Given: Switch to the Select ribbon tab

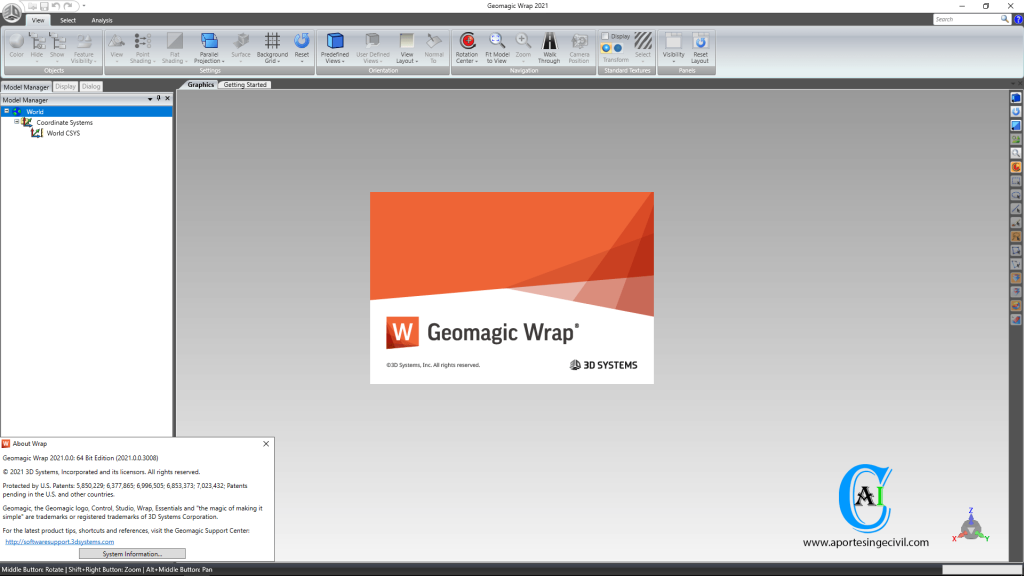Looking at the screenshot, I should pyautogui.click(x=67, y=19).
